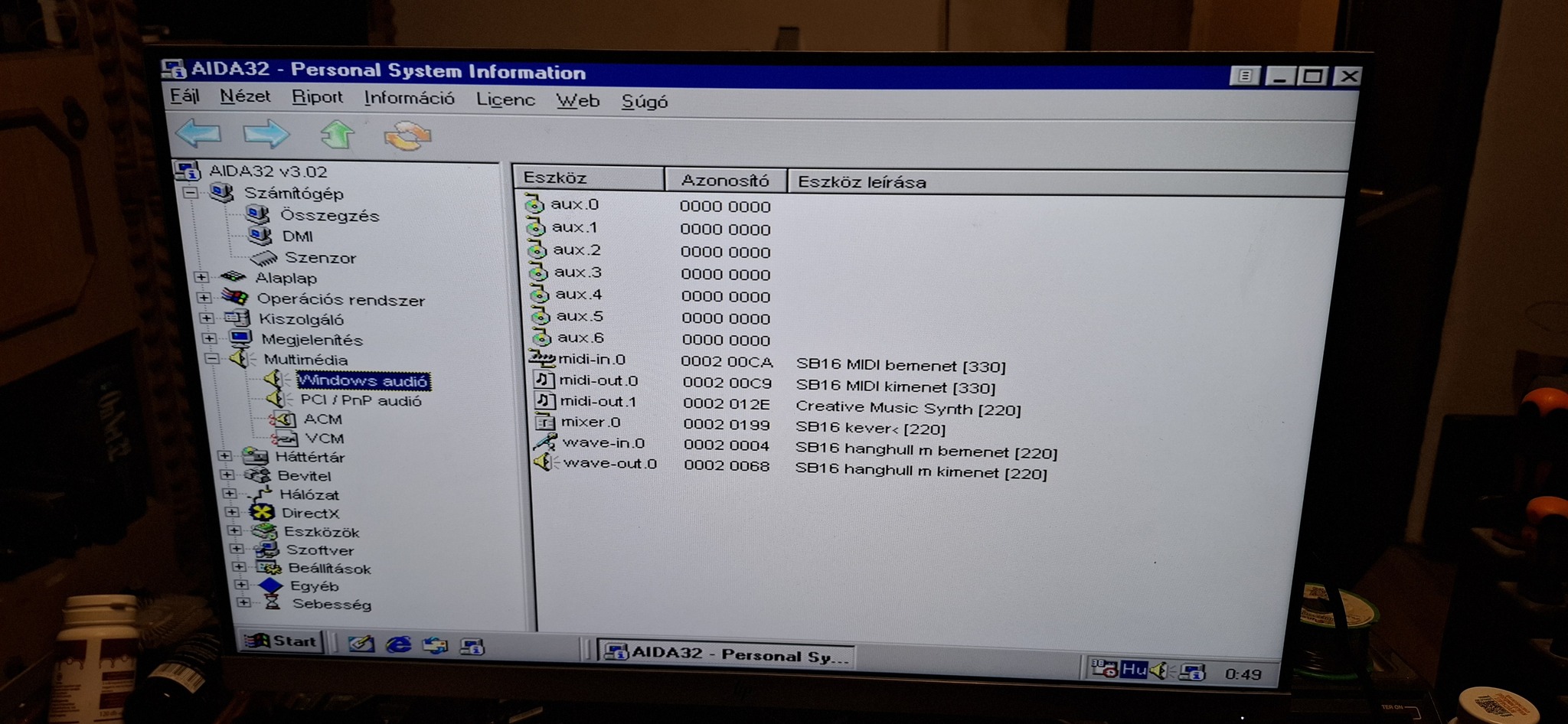This screenshot has height=724, width=1568.
Task: Collapse the Számítógép tree node
Action: pyautogui.click(x=191, y=192)
